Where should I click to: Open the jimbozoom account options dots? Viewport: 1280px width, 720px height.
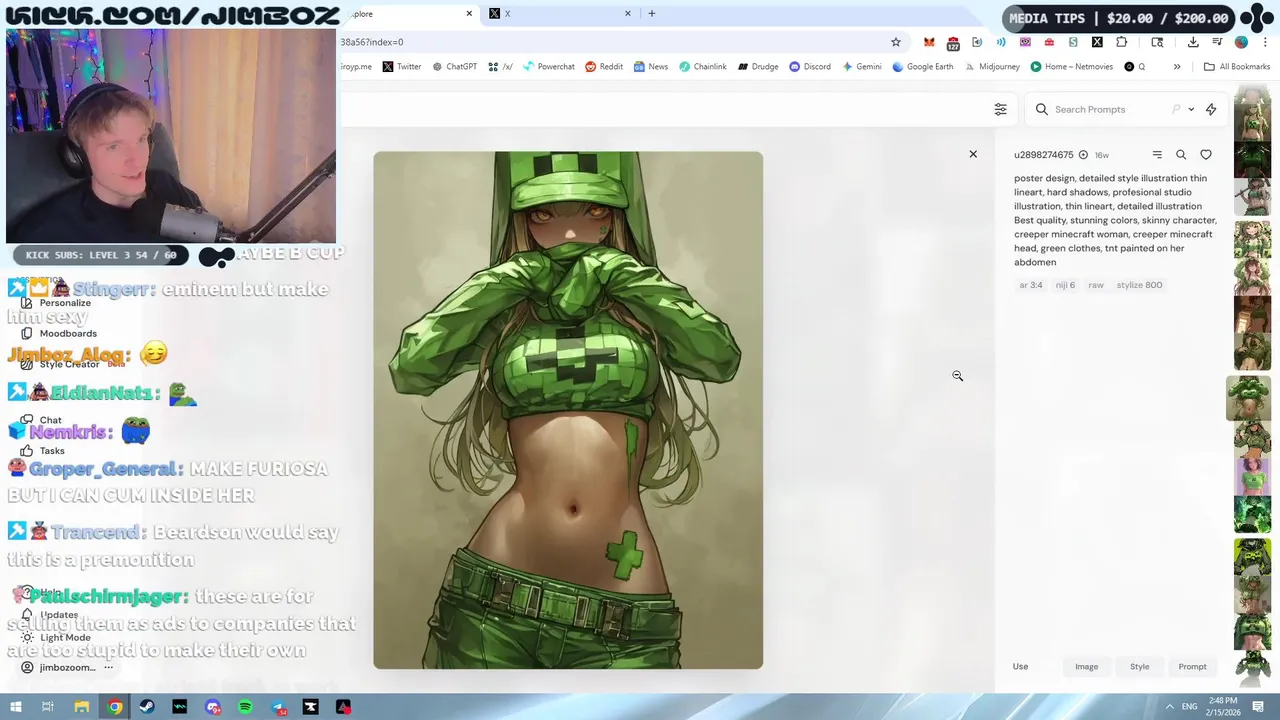pyautogui.click(x=108, y=668)
